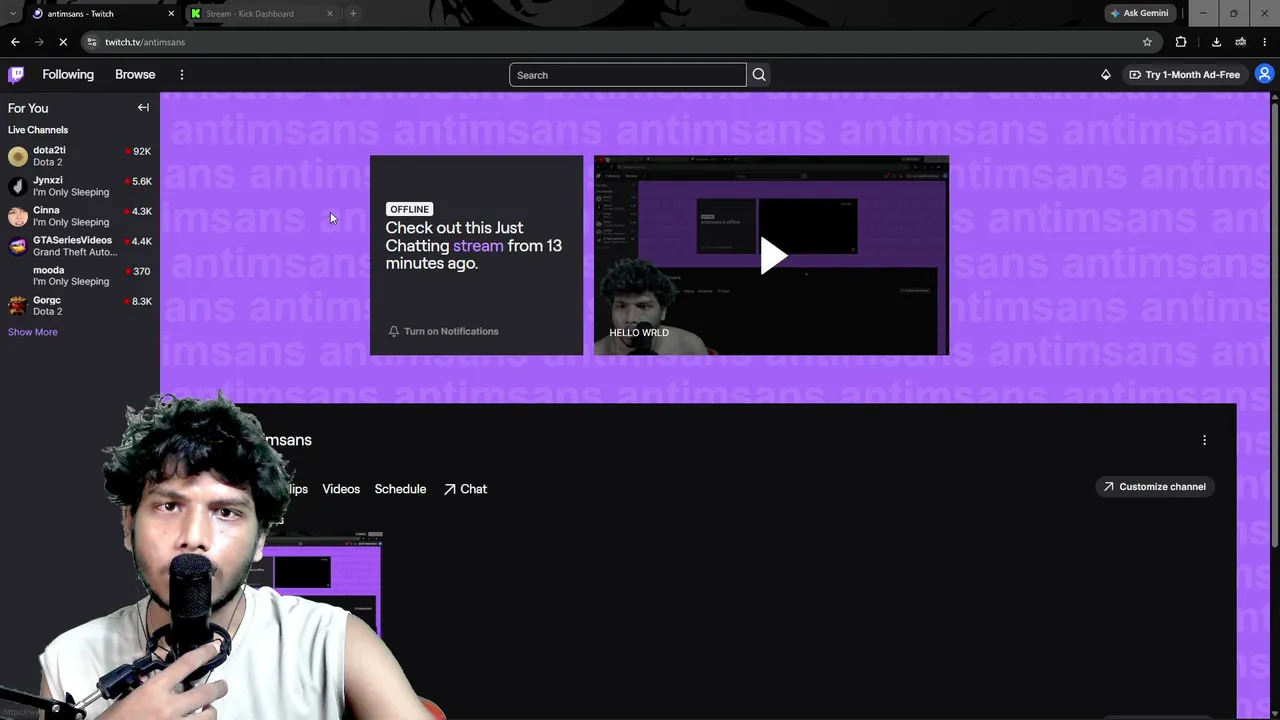
Task: Open the Chrome three-dot menu
Action: click(1265, 42)
